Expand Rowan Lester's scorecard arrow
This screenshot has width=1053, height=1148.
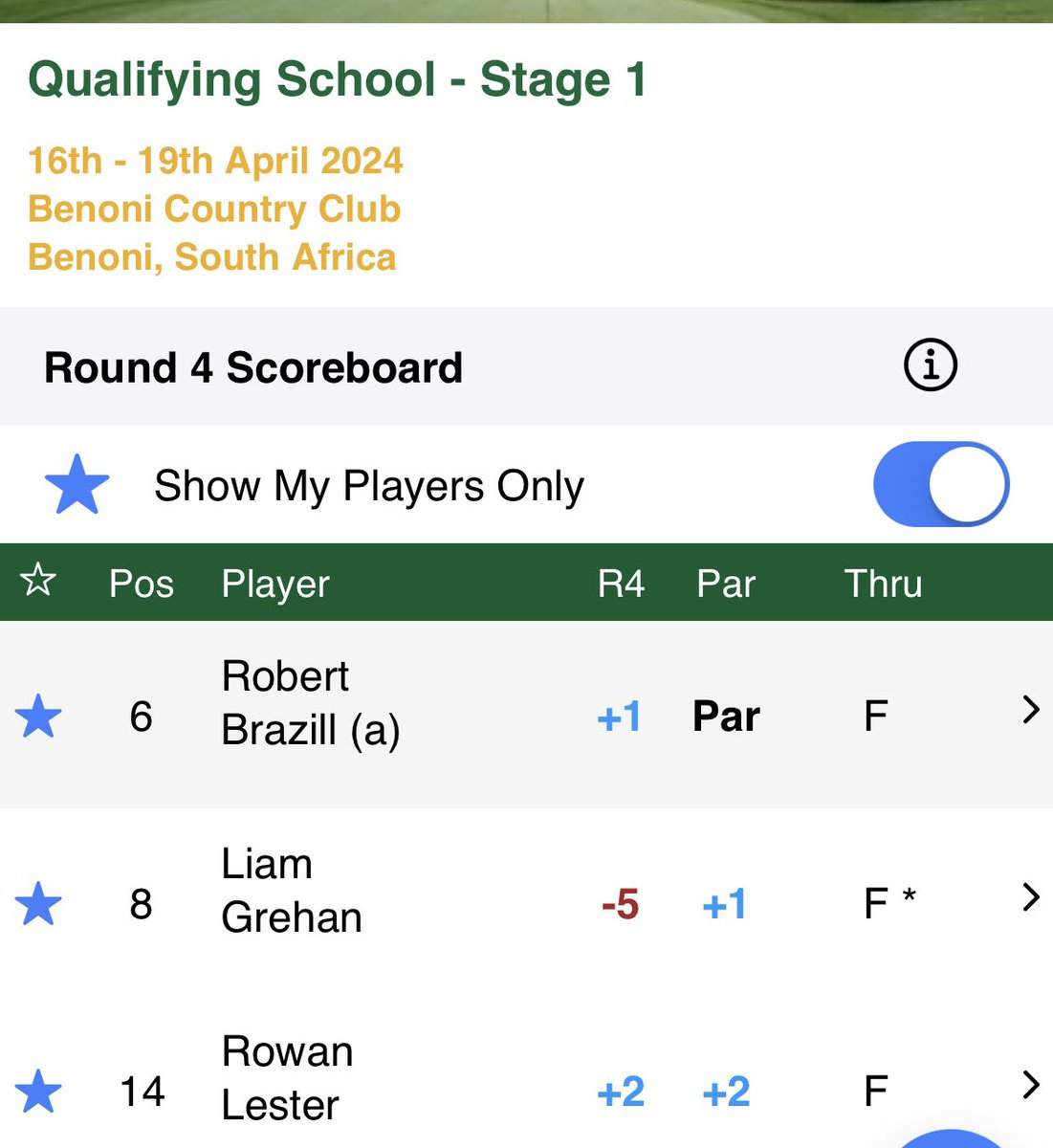[1030, 1085]
